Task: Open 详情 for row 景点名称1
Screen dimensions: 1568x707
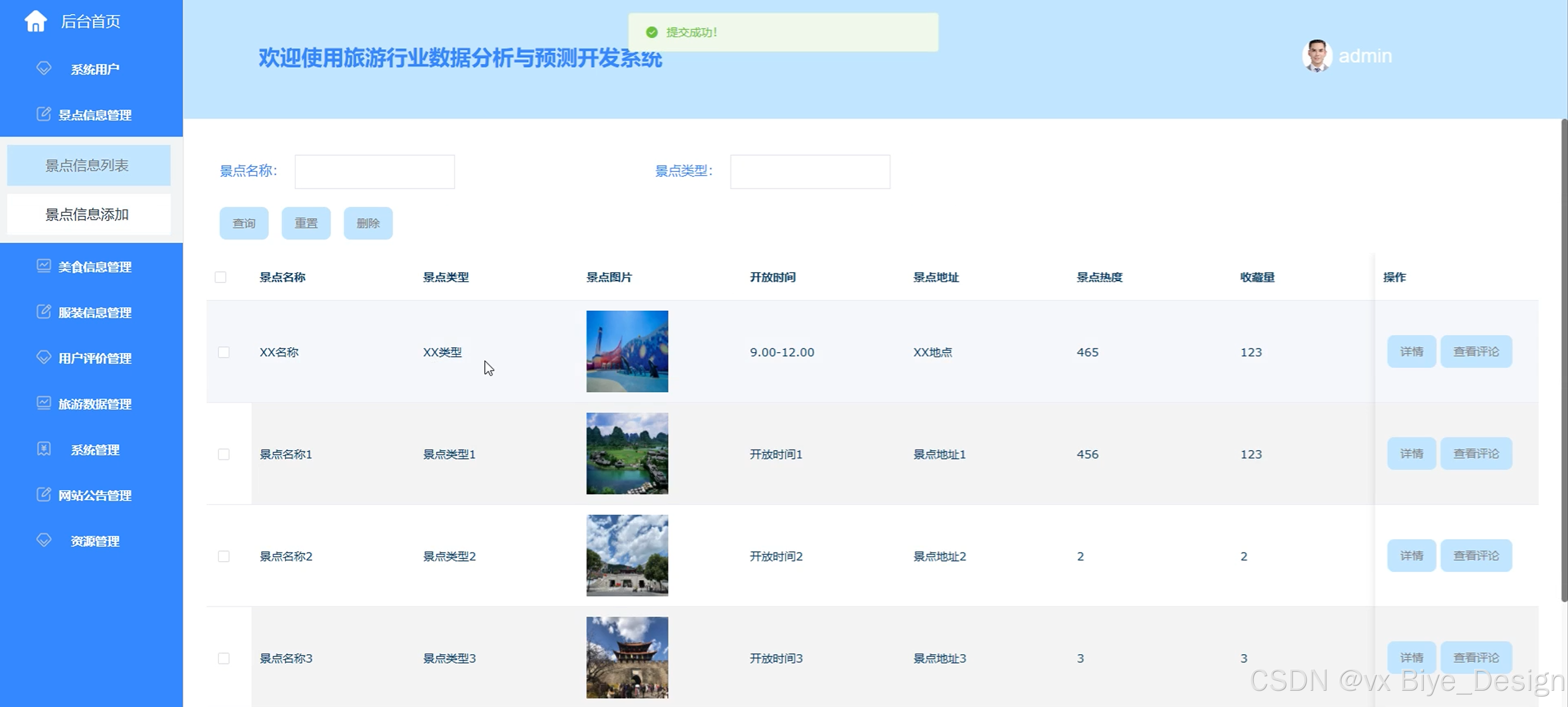Action: pyautogui.click(x=1412, y=454)
